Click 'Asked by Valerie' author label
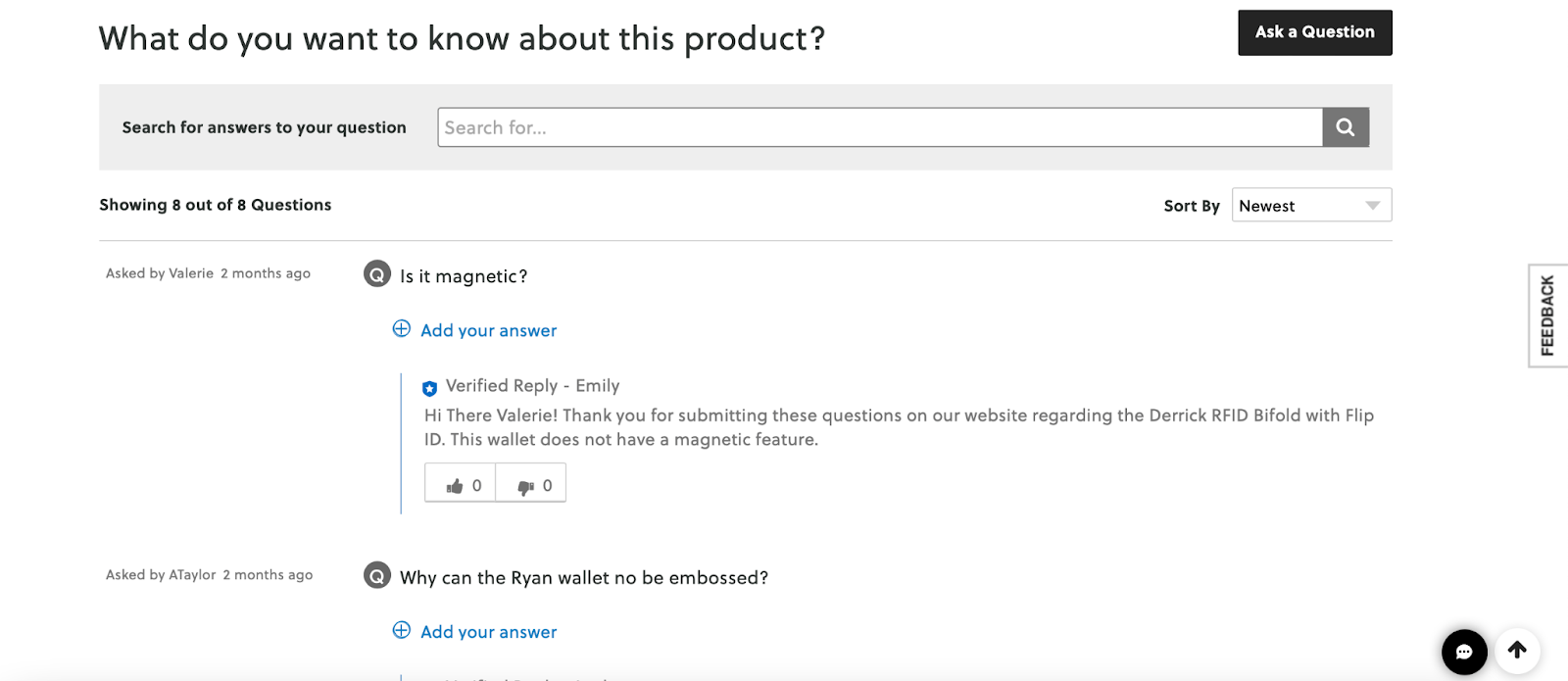The width and height of the screenshot is (1568, 681). pyautogui.click(x=160, y=273)
